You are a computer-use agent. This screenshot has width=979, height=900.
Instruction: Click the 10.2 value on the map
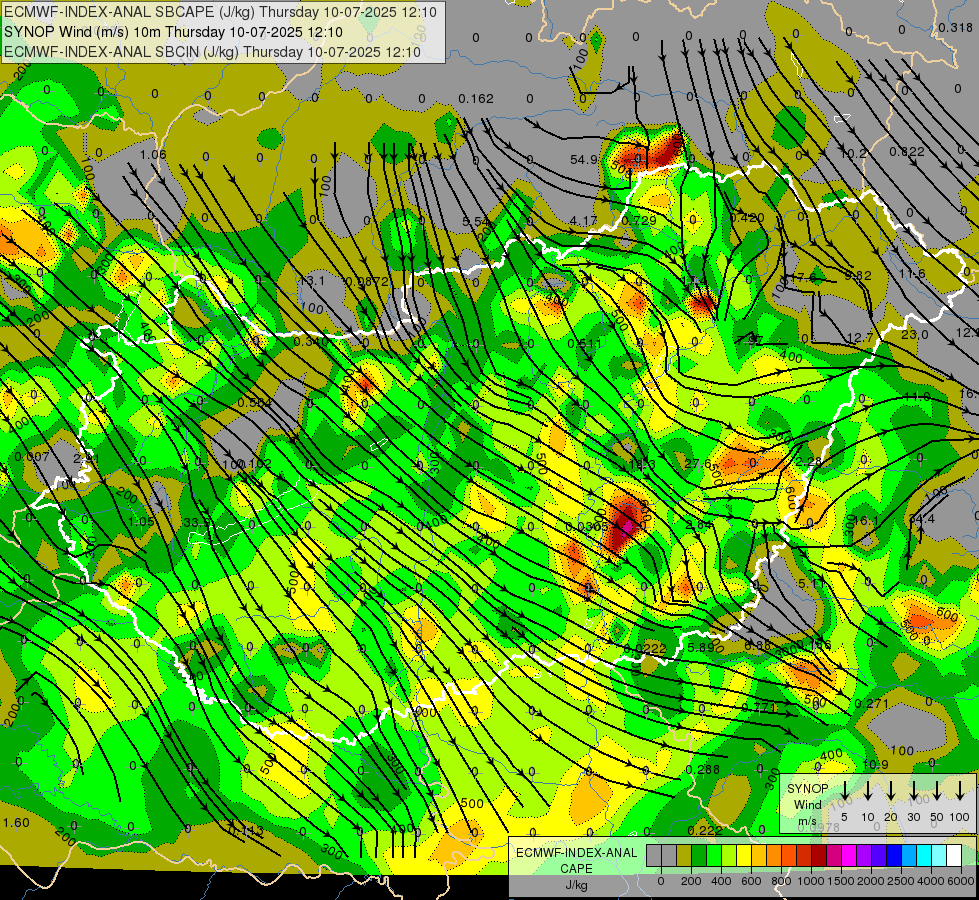[x=854, y=154]
